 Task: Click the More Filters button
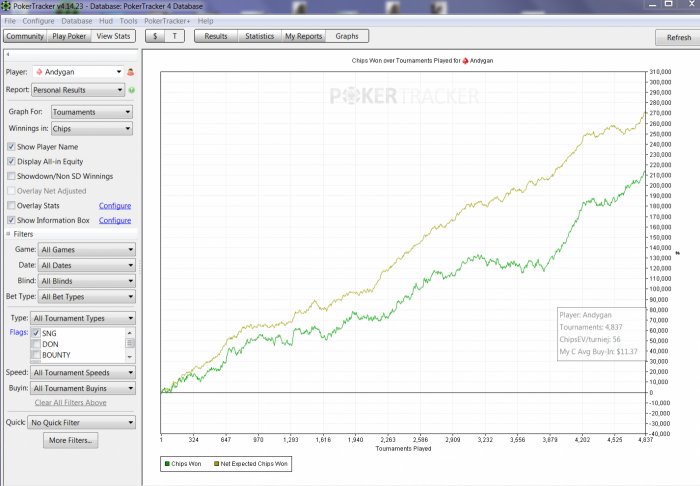[x=71, y=440]
